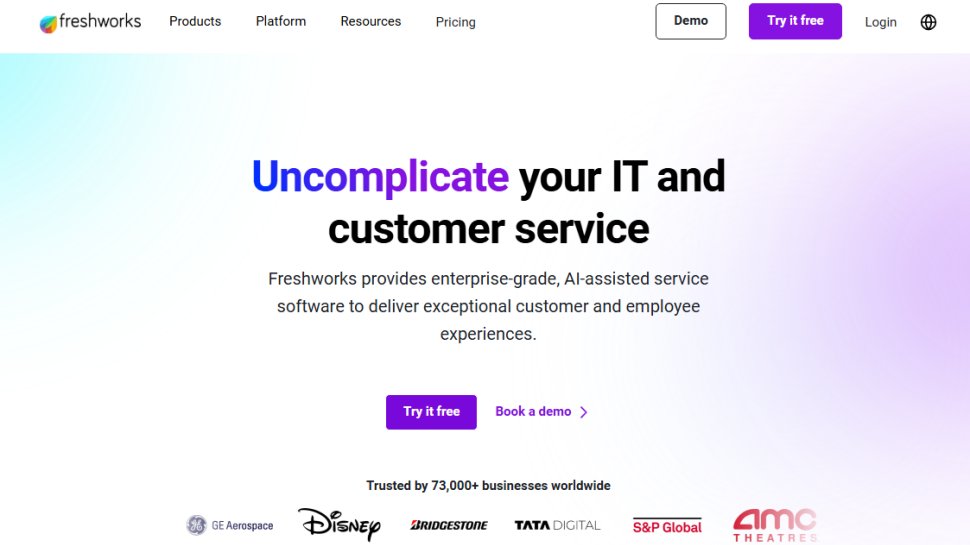The image size is (970, 545).
Task: Click the Freshworks logo in the header
Action: point(90,22)
